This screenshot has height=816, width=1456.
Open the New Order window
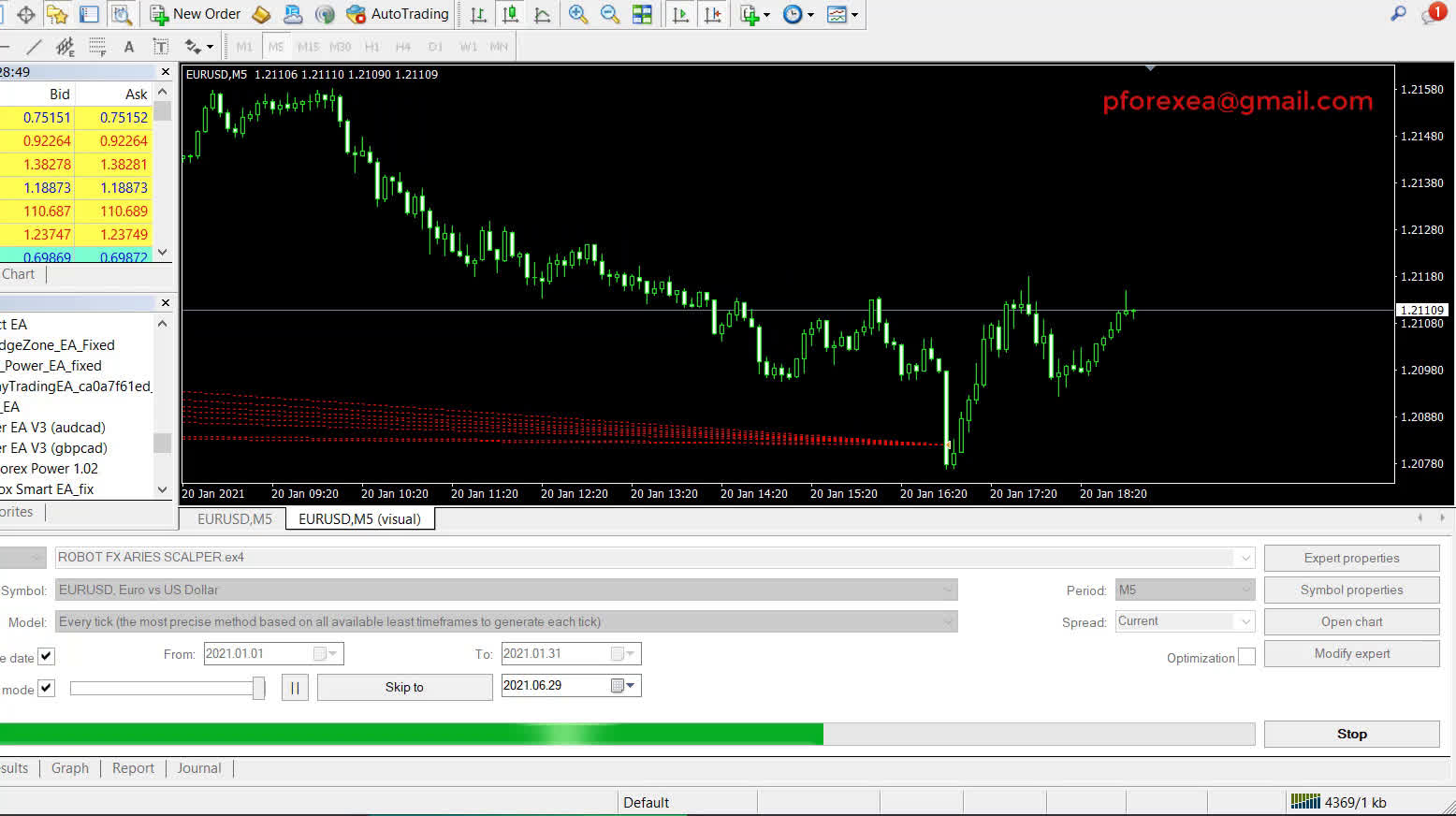pos(195,14)
